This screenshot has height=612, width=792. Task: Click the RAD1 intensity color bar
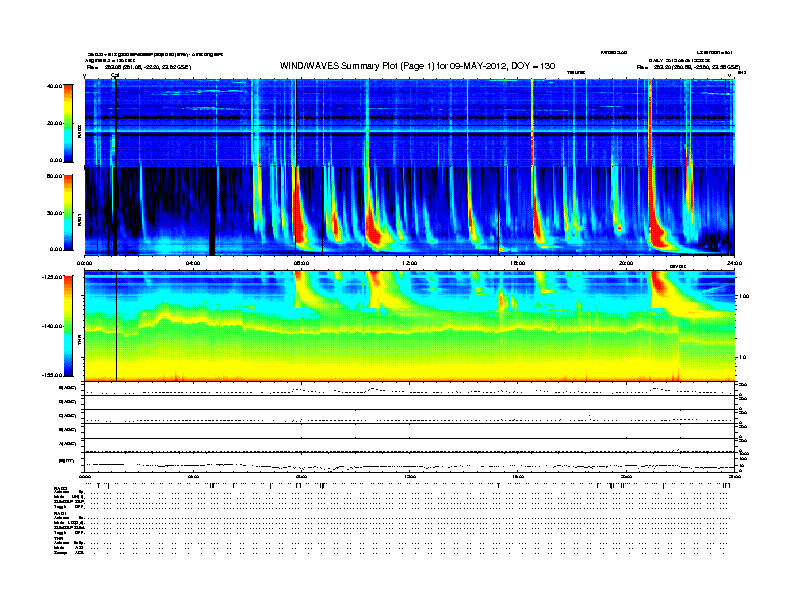[x=68, y=213]
